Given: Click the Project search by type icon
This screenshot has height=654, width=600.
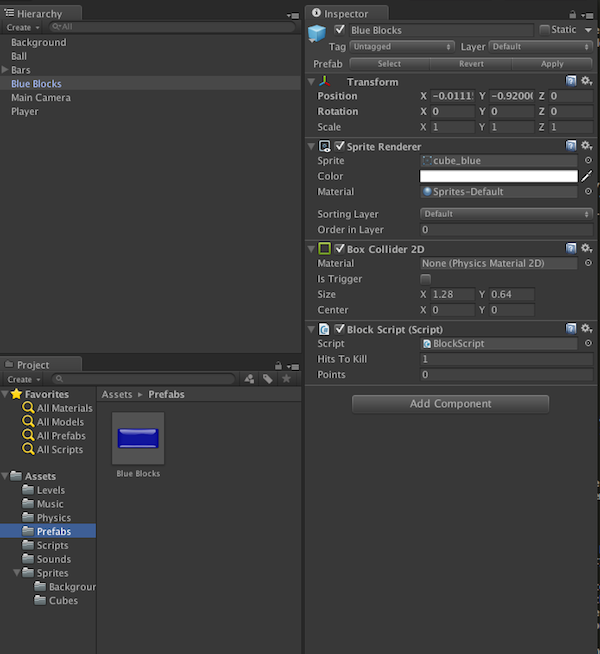Looking at the screenshot, I should coord(249,379).
